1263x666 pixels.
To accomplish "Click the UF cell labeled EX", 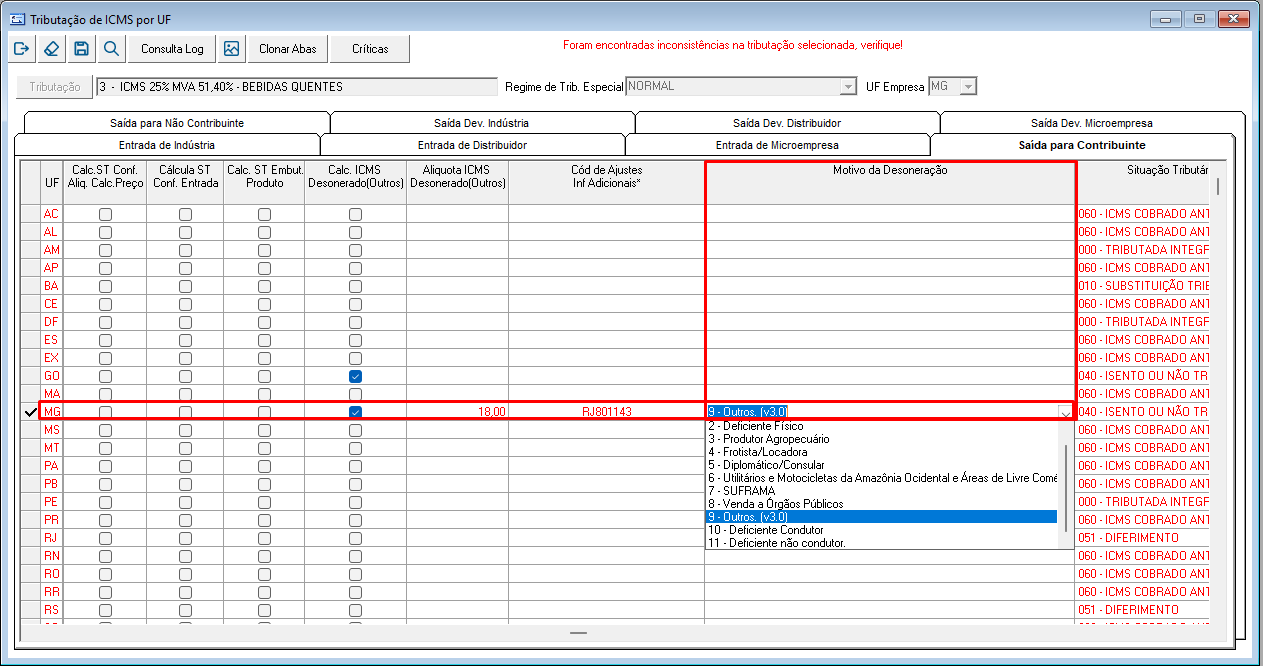I will 52,358.
